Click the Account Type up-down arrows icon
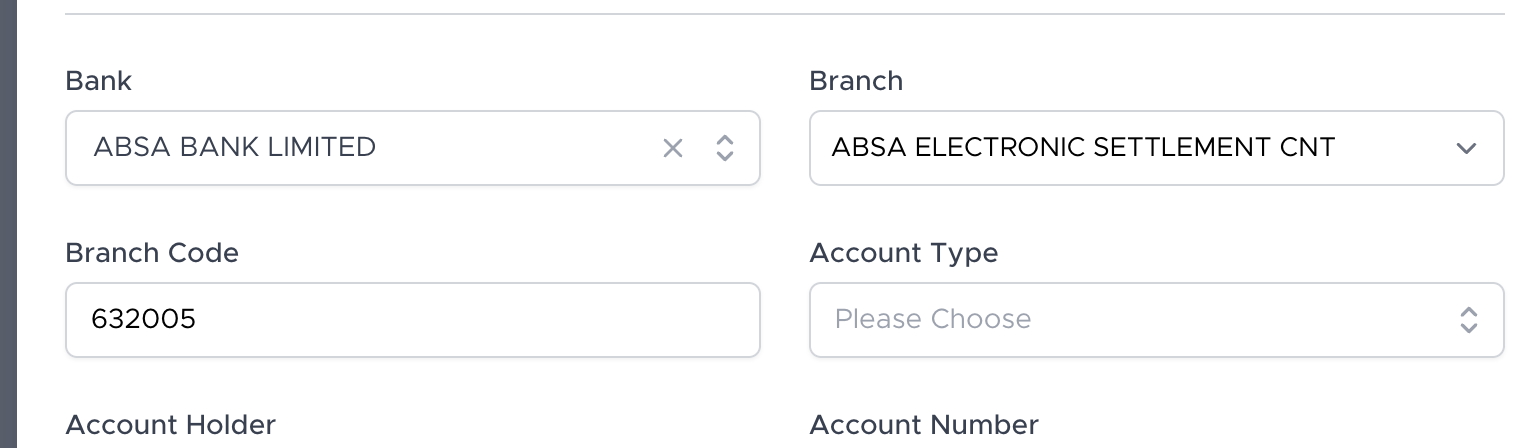Image resolution: width=1524 pixels, height=448 pixels. click(1468, 320)
